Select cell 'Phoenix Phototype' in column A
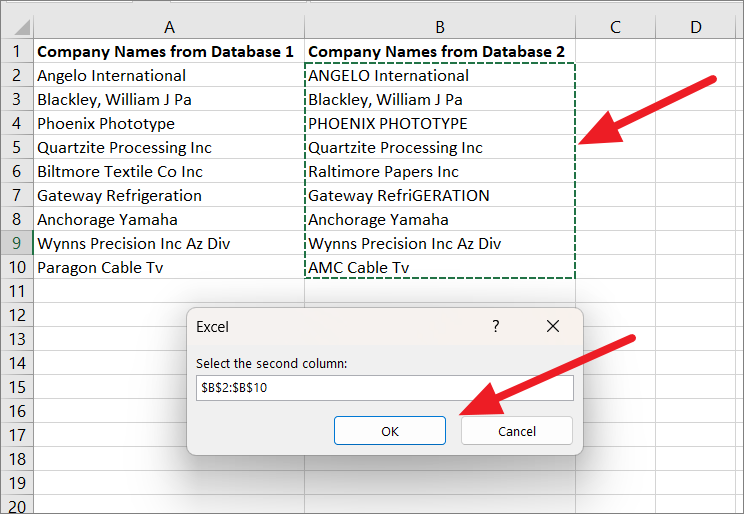The width and height of the screenshot is (744, 514). point(169,123)
